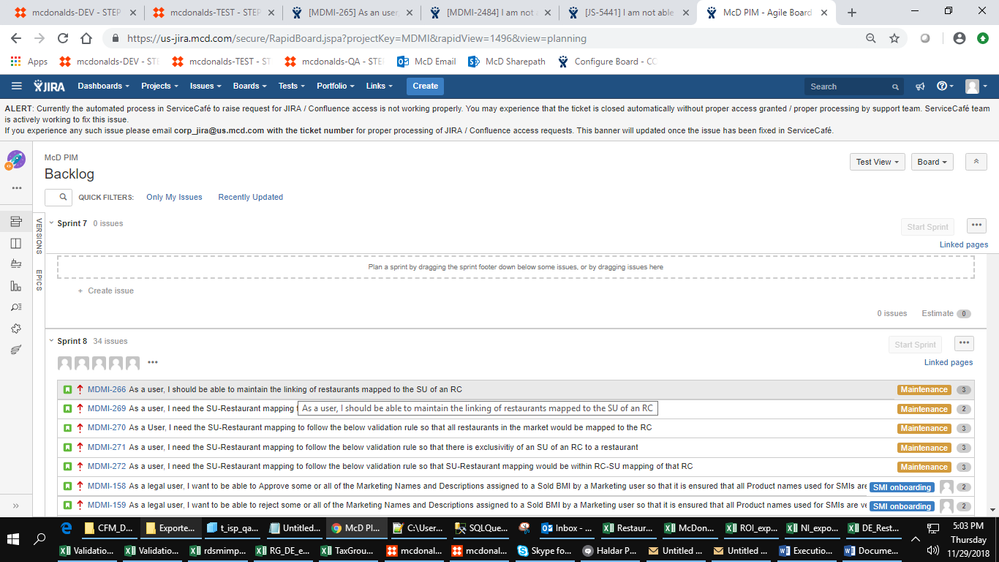
Task: Open the Board dropdown button
Action: [x=931, y=162]
